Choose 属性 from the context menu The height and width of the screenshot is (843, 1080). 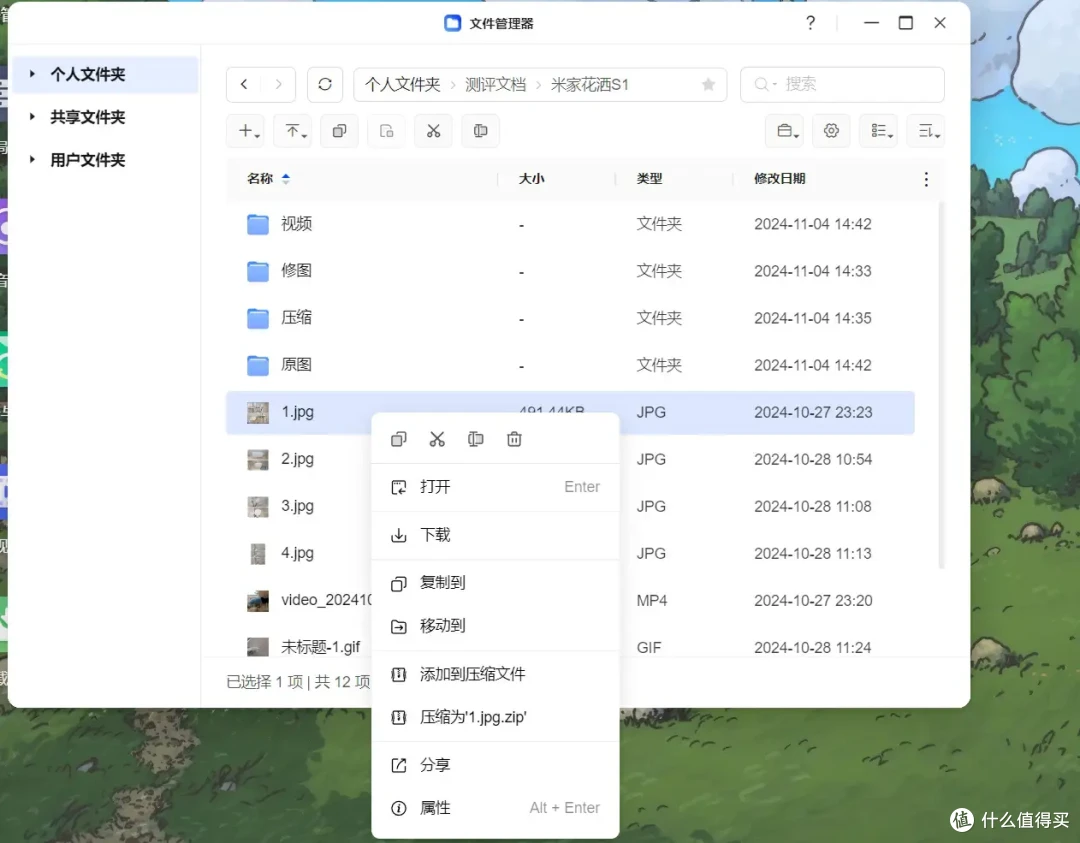[x=495, y=808]
